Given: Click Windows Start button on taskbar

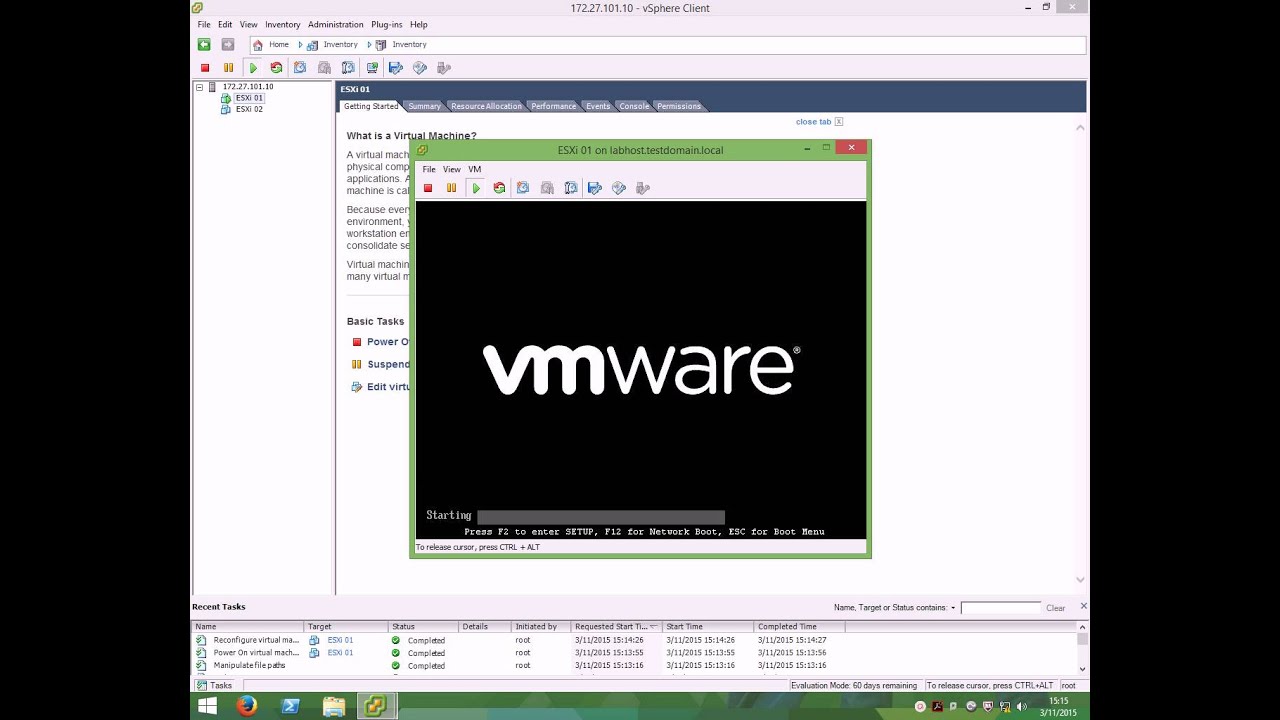Looking at the screenshot, I should 207,706.
